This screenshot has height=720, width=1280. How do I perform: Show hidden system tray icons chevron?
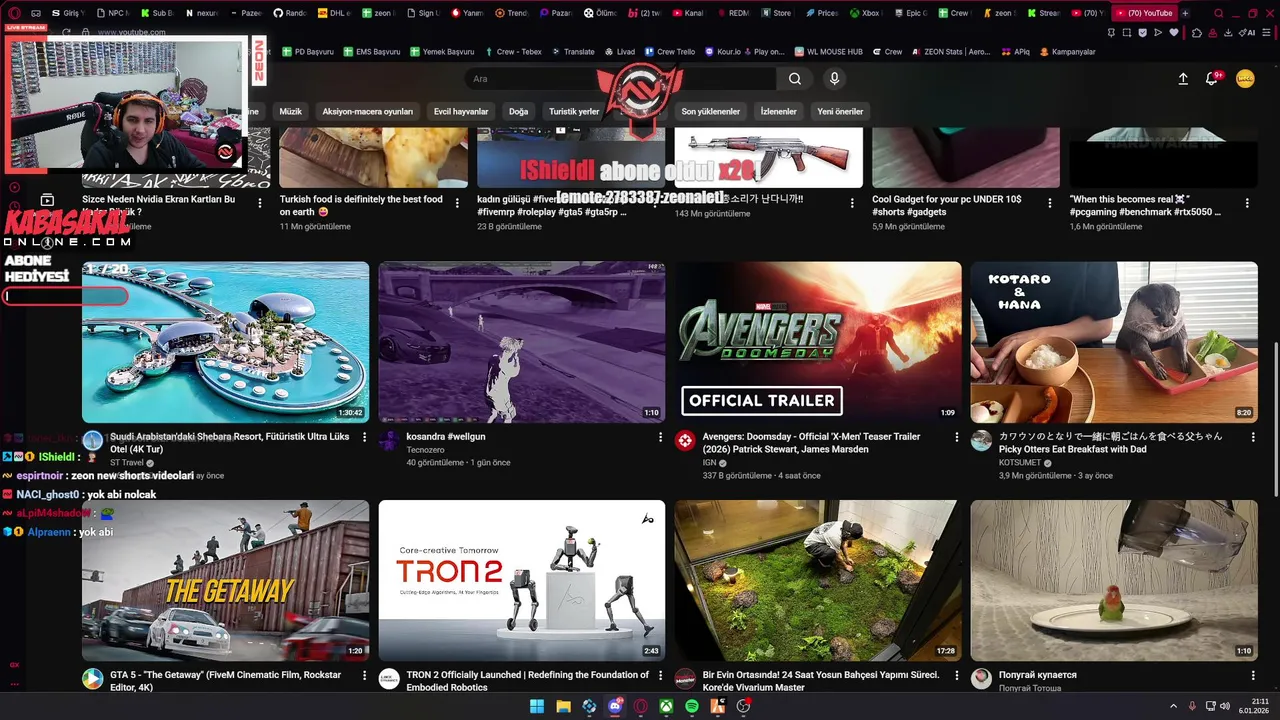tap(1174, 706)
